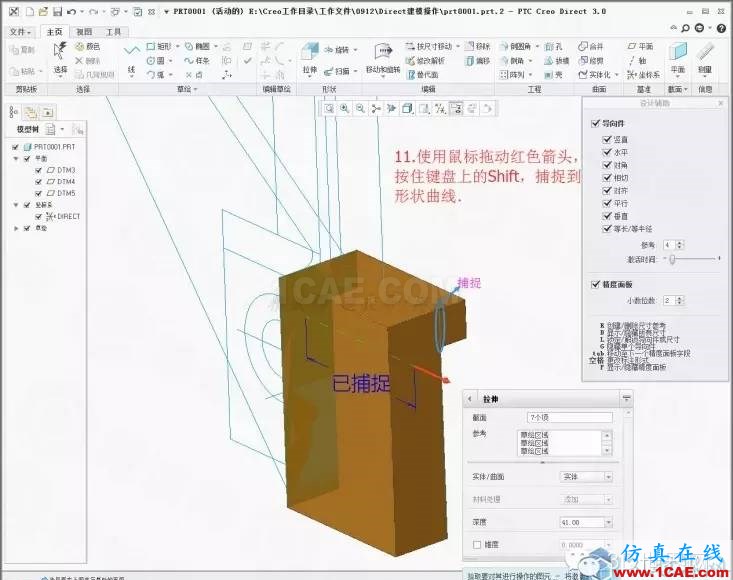Toggle the 导向件 (Guides) checkbox
This screenshot has height=580, width=733.
[x=595, y=123]
